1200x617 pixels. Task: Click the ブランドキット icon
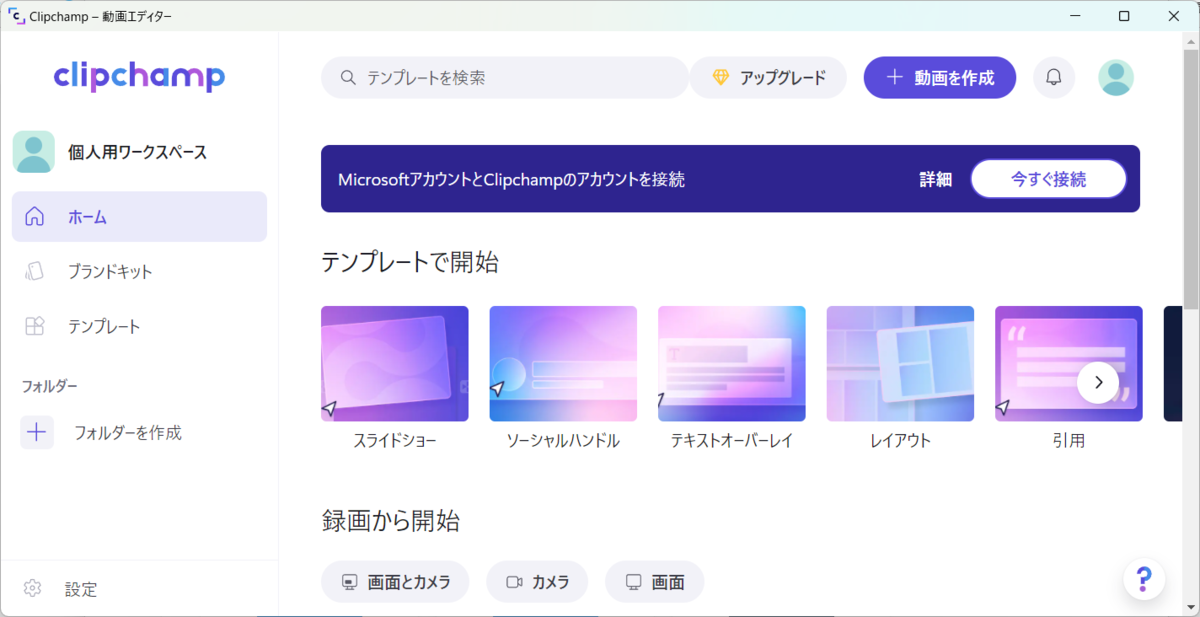[x=34, y=271]
